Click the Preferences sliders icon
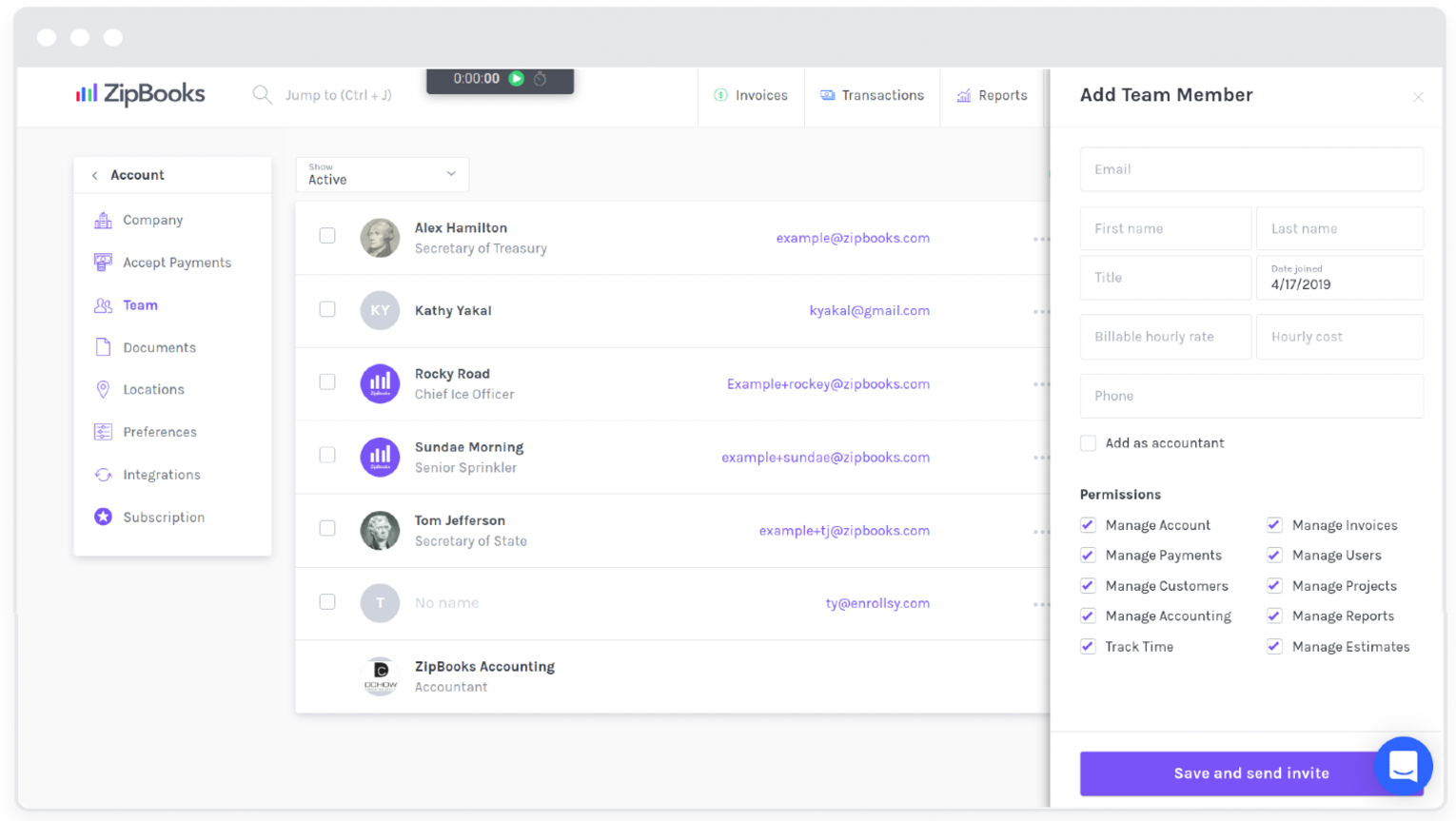Image resolution: width=1456 pixels, height=821 pixels. [x=103, y=432]
